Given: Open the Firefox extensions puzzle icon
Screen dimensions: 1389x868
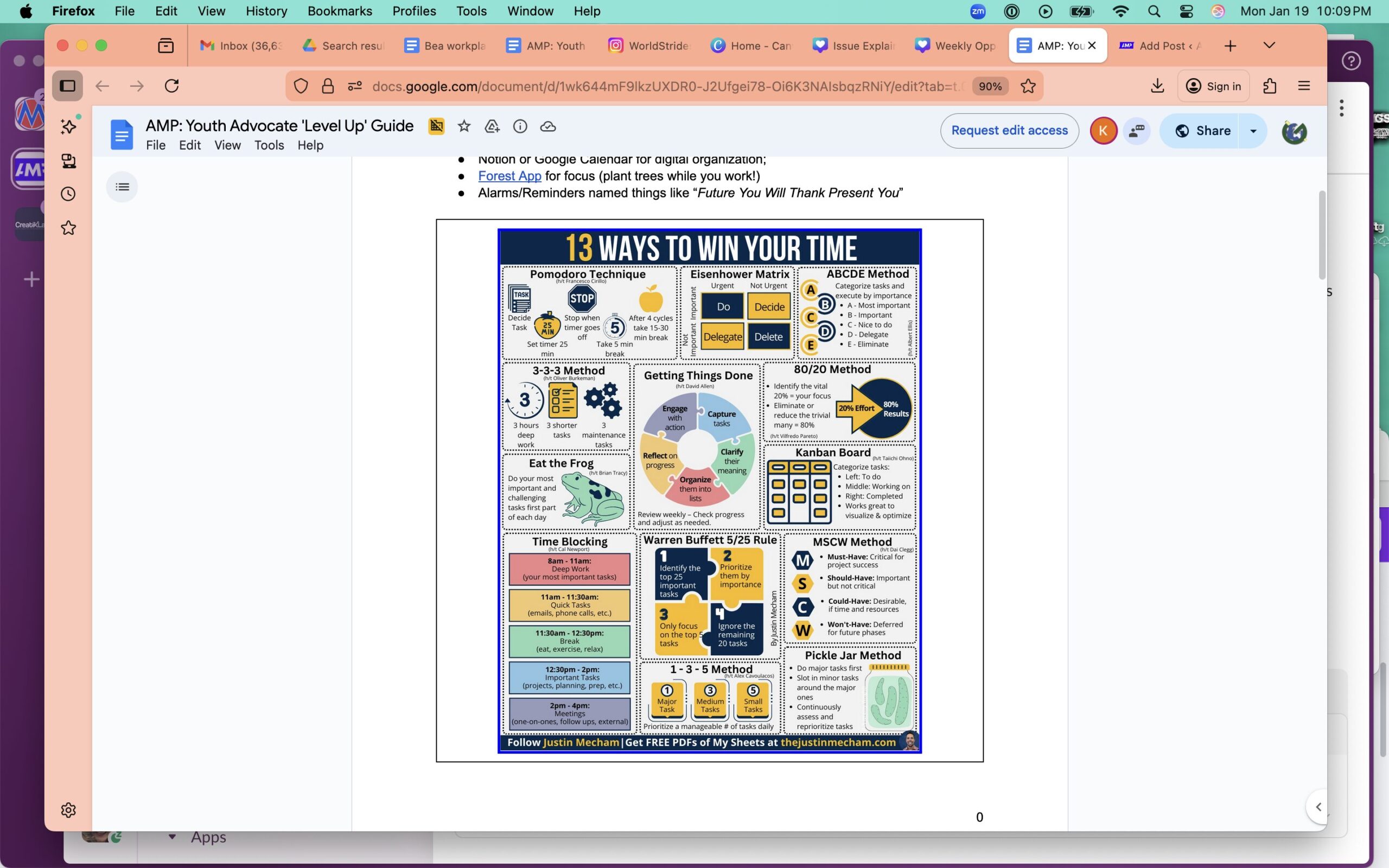Looking at the screenshot, I should [1270, 86].
